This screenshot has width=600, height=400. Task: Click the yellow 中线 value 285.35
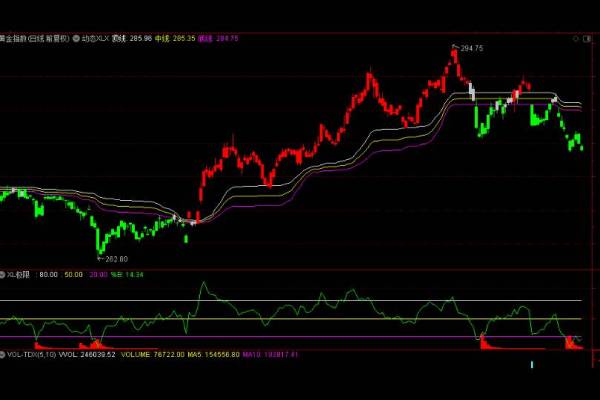point(183,38)
